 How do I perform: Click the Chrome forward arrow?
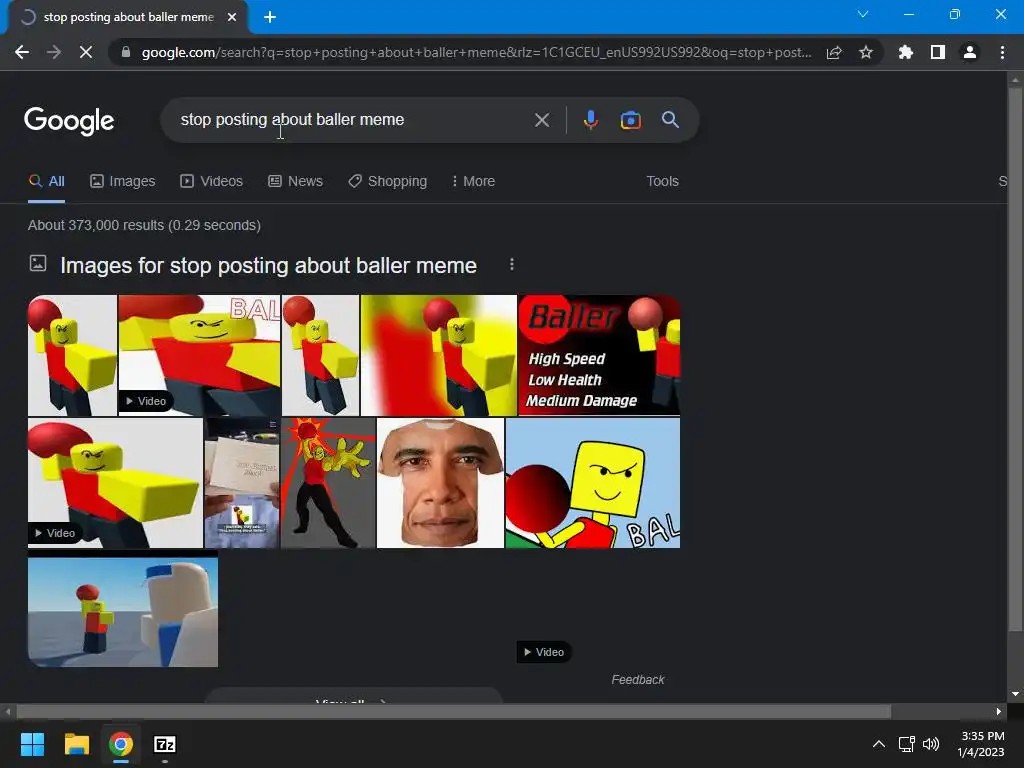(x=54, y=52)
